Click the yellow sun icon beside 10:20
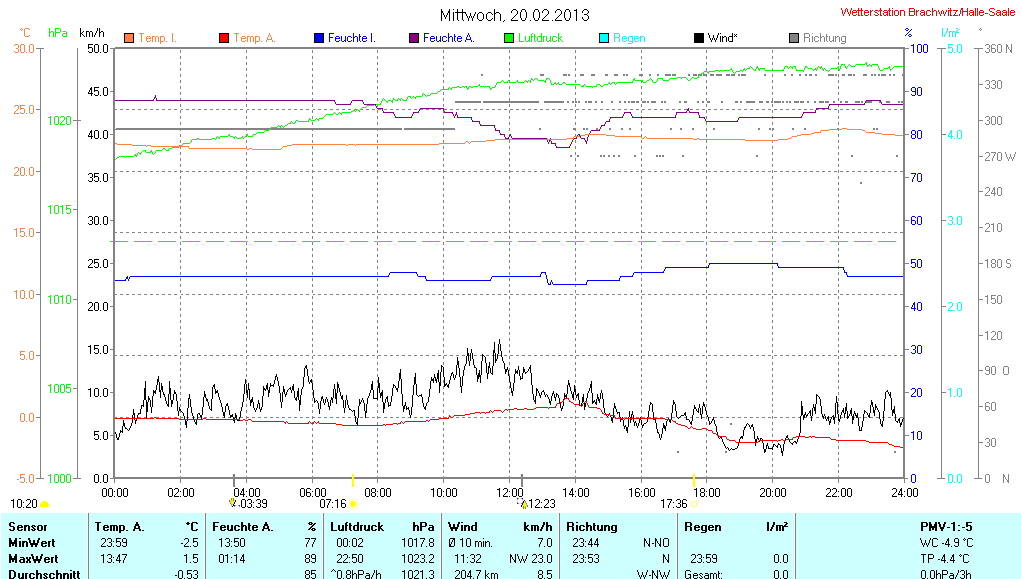The width and height of the screenshot is (1021, 579). tap(45, 504)
